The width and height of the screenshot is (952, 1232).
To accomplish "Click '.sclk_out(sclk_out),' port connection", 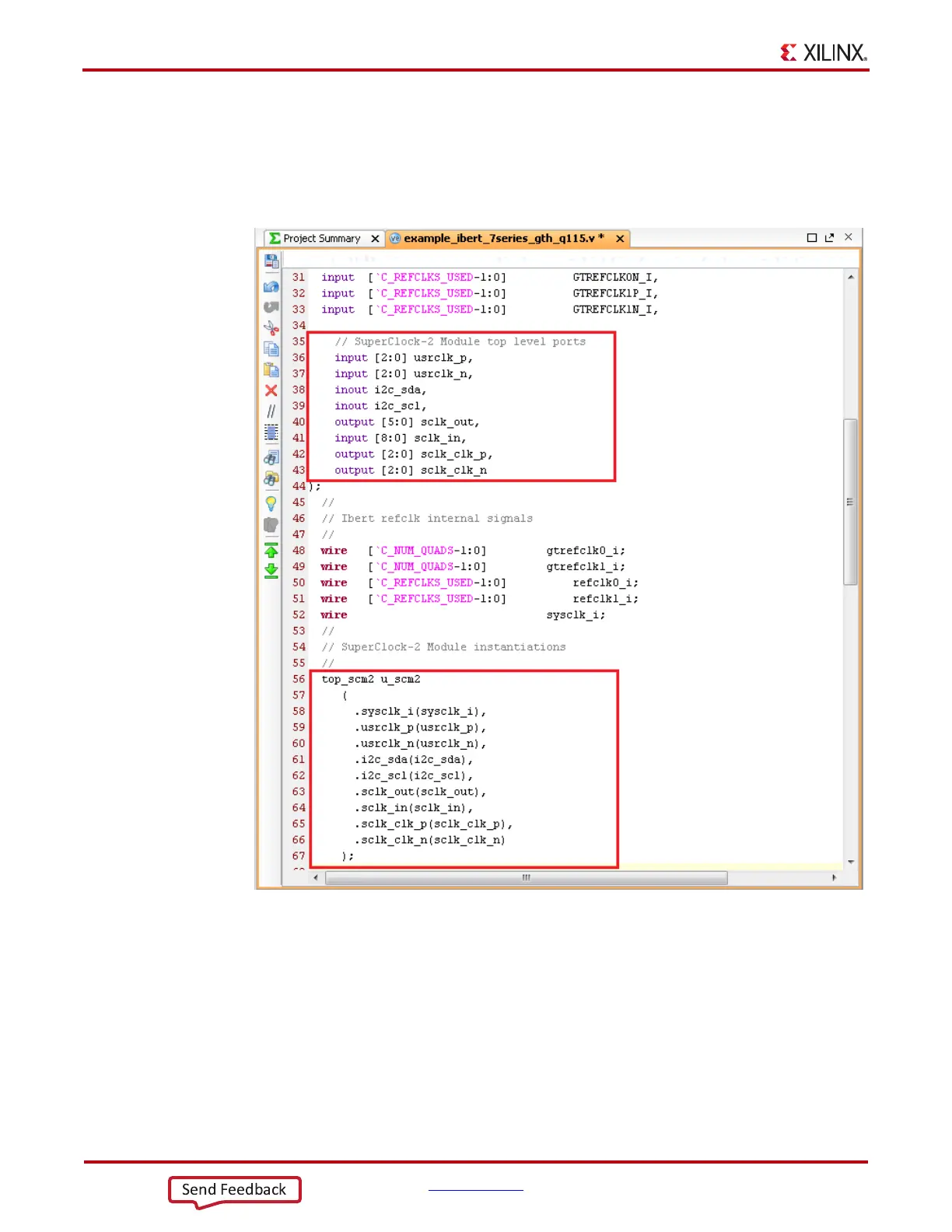I will (421, 792).
